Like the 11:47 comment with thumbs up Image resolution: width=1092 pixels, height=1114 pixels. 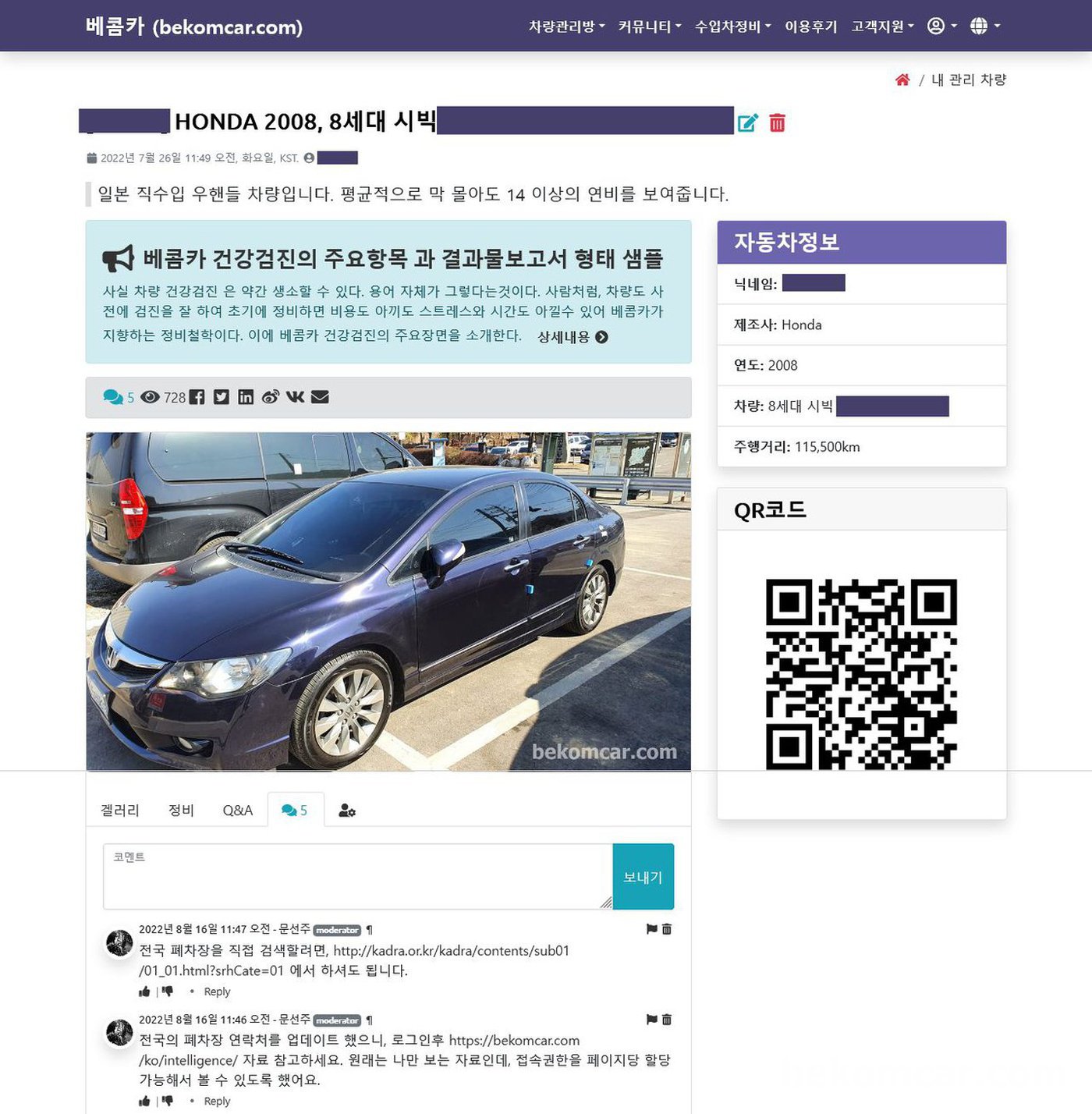[144, 992]
